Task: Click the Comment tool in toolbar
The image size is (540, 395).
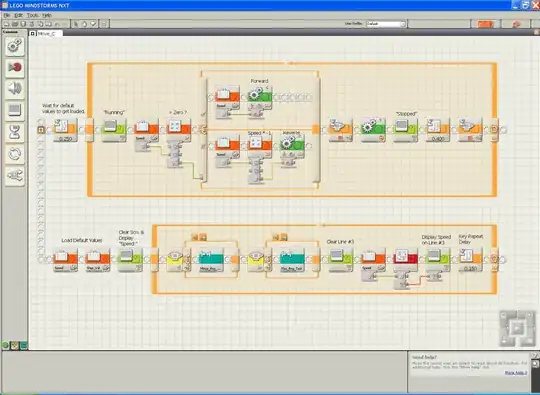Action: click(94, 24)
